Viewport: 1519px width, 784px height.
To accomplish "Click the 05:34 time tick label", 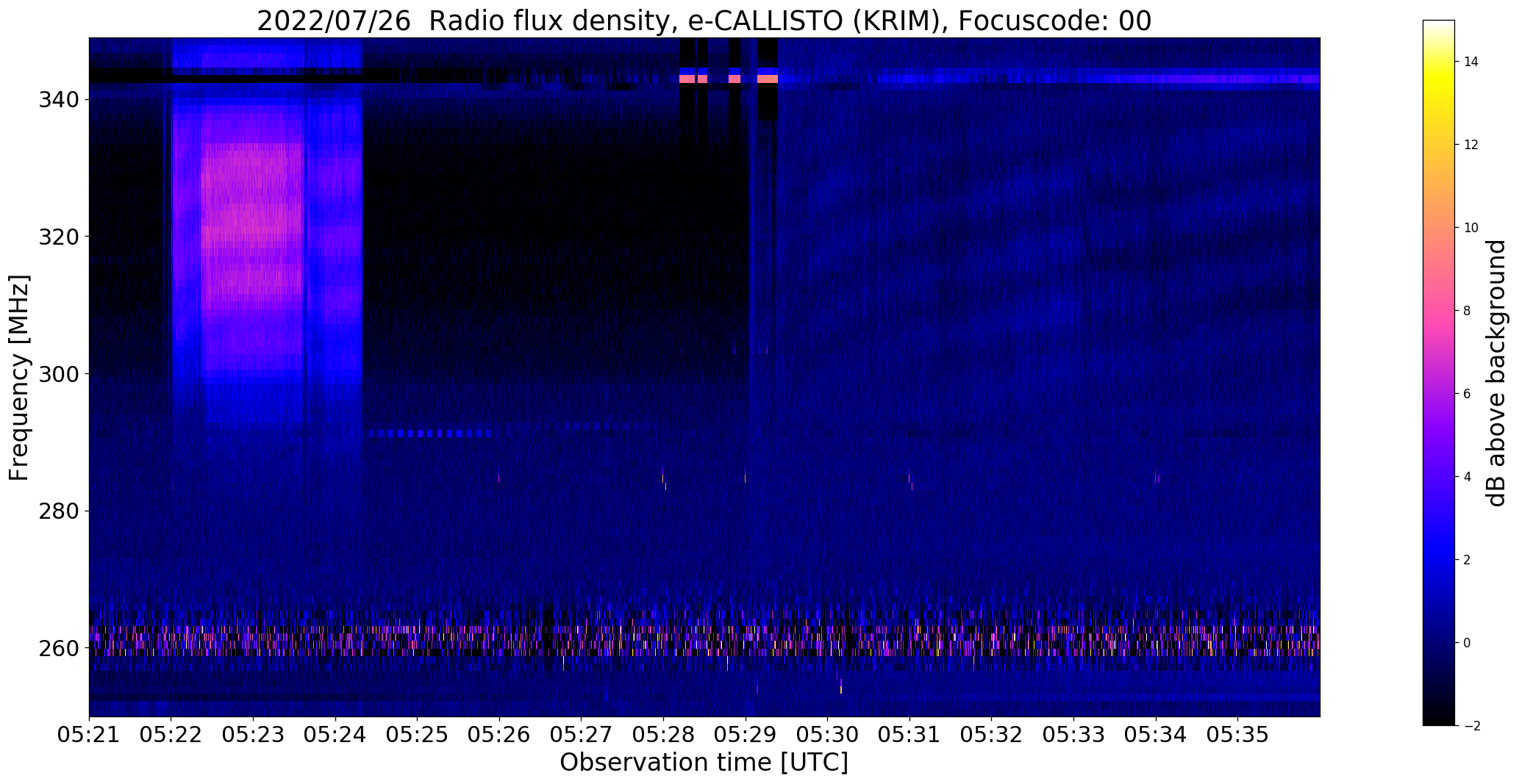I will 1156,736.
